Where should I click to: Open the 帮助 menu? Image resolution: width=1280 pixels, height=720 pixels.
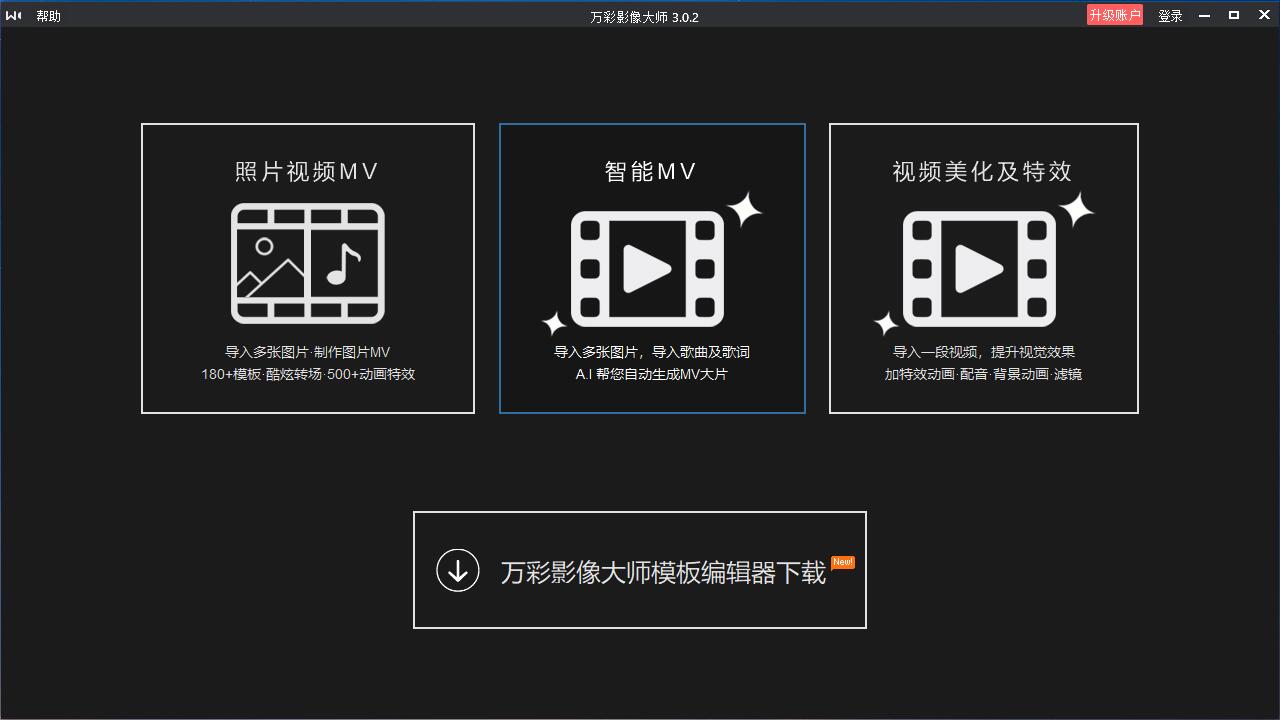coord(48,16)
